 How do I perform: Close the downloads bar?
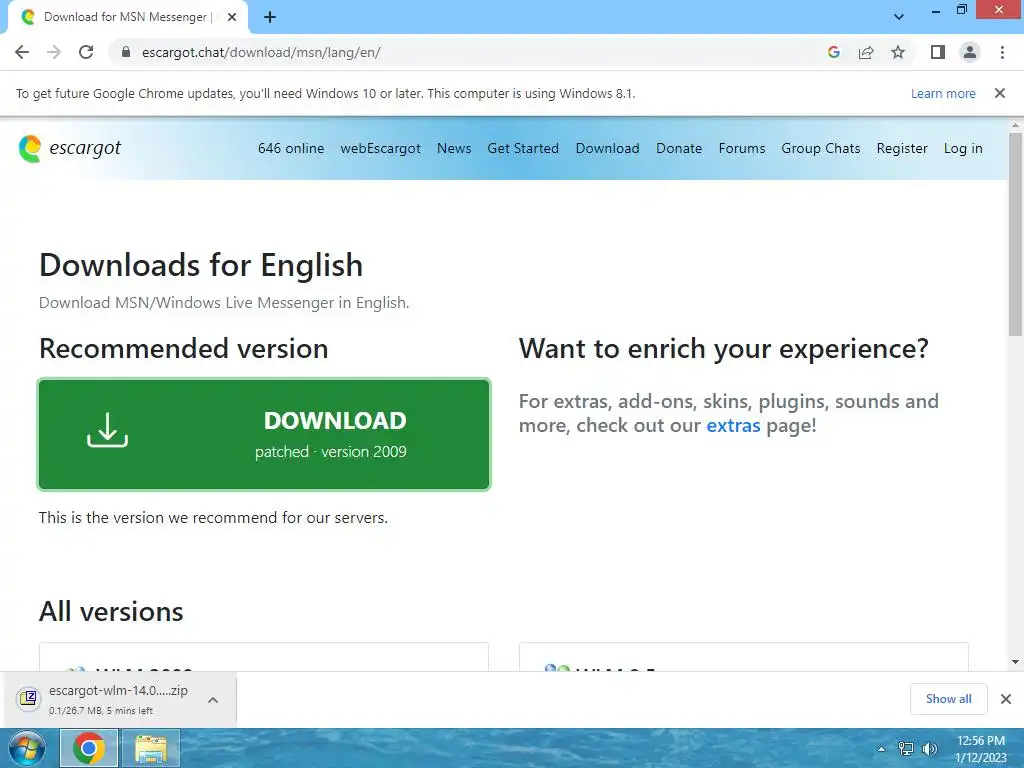1006,699
